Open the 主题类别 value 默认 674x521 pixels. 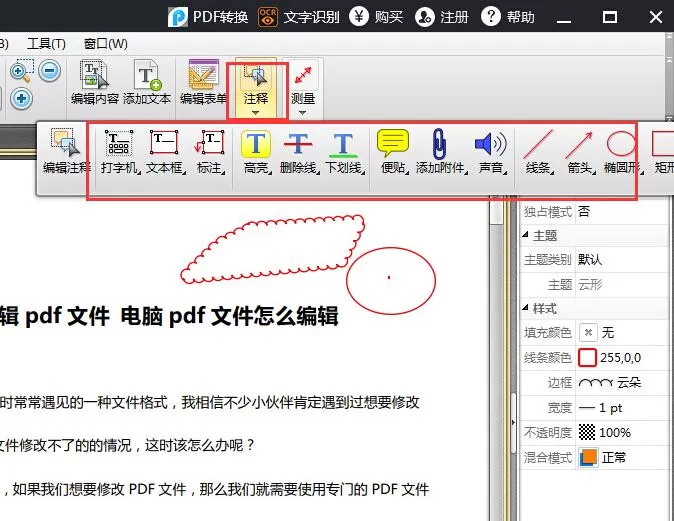tap(622, 259)
